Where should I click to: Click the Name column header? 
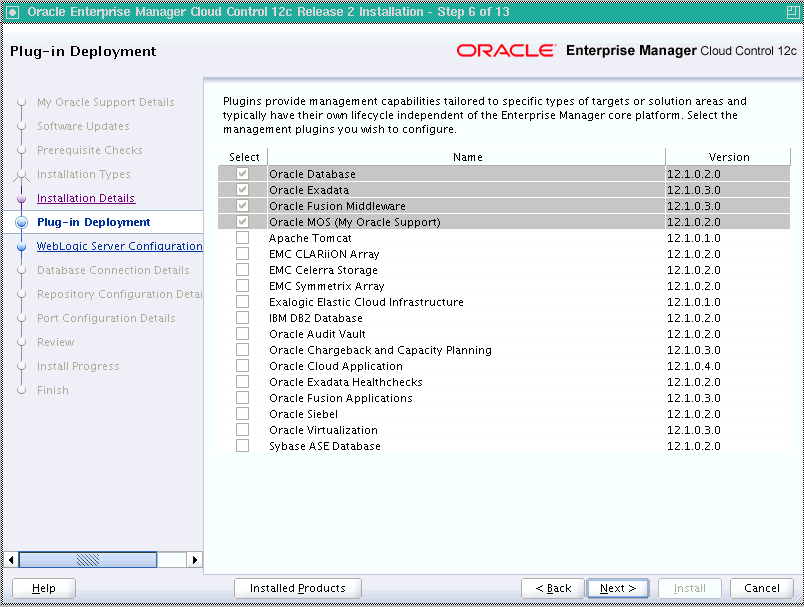point(467,157)
